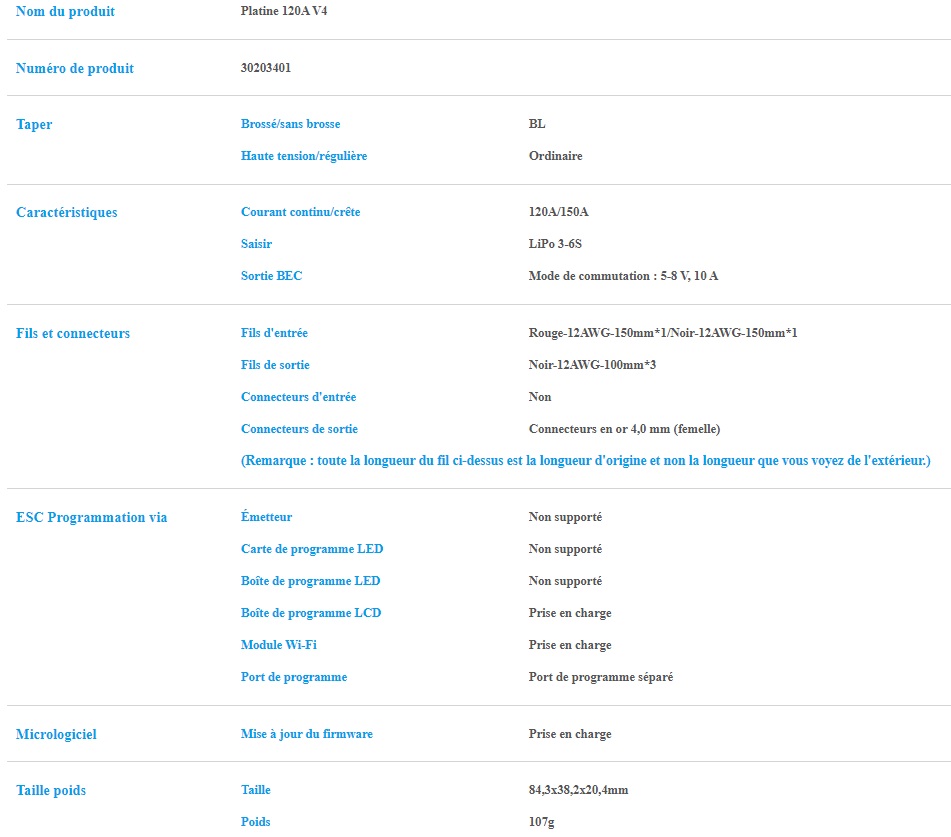This screenshot has height=837, width=951.
Task: Select the 'Module Wi-Fi' label
Action: tap(278, 645)
